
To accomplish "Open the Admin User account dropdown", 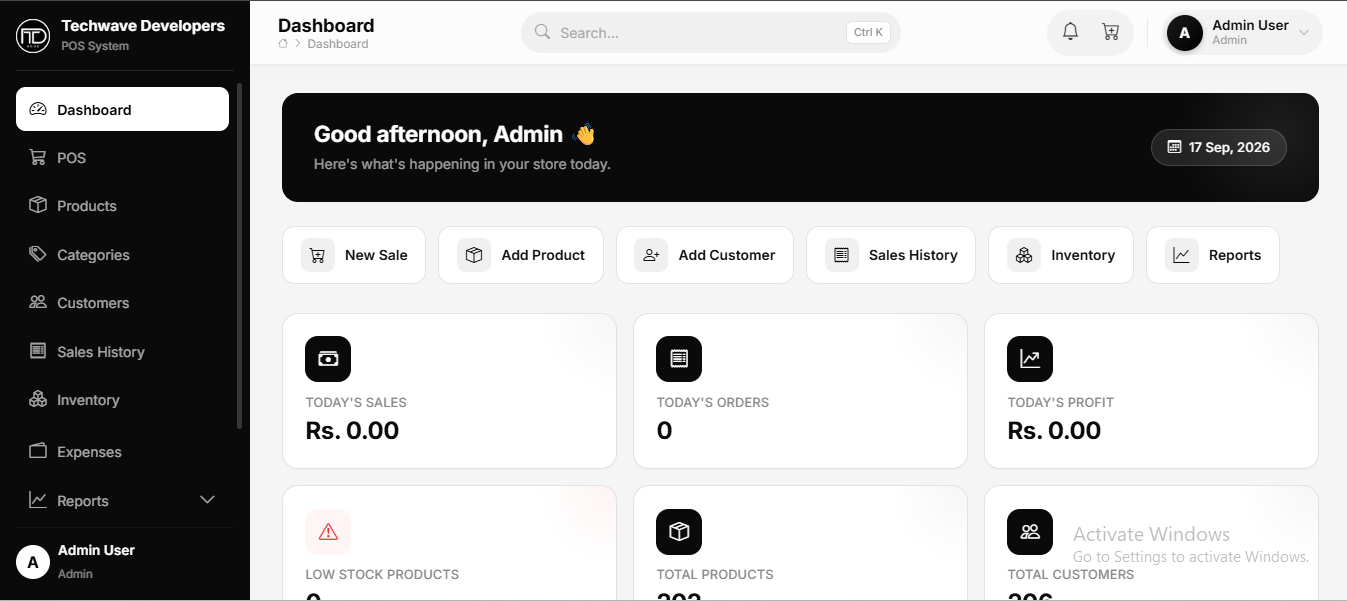I will pyautogui.click(x=1244, y=33).
